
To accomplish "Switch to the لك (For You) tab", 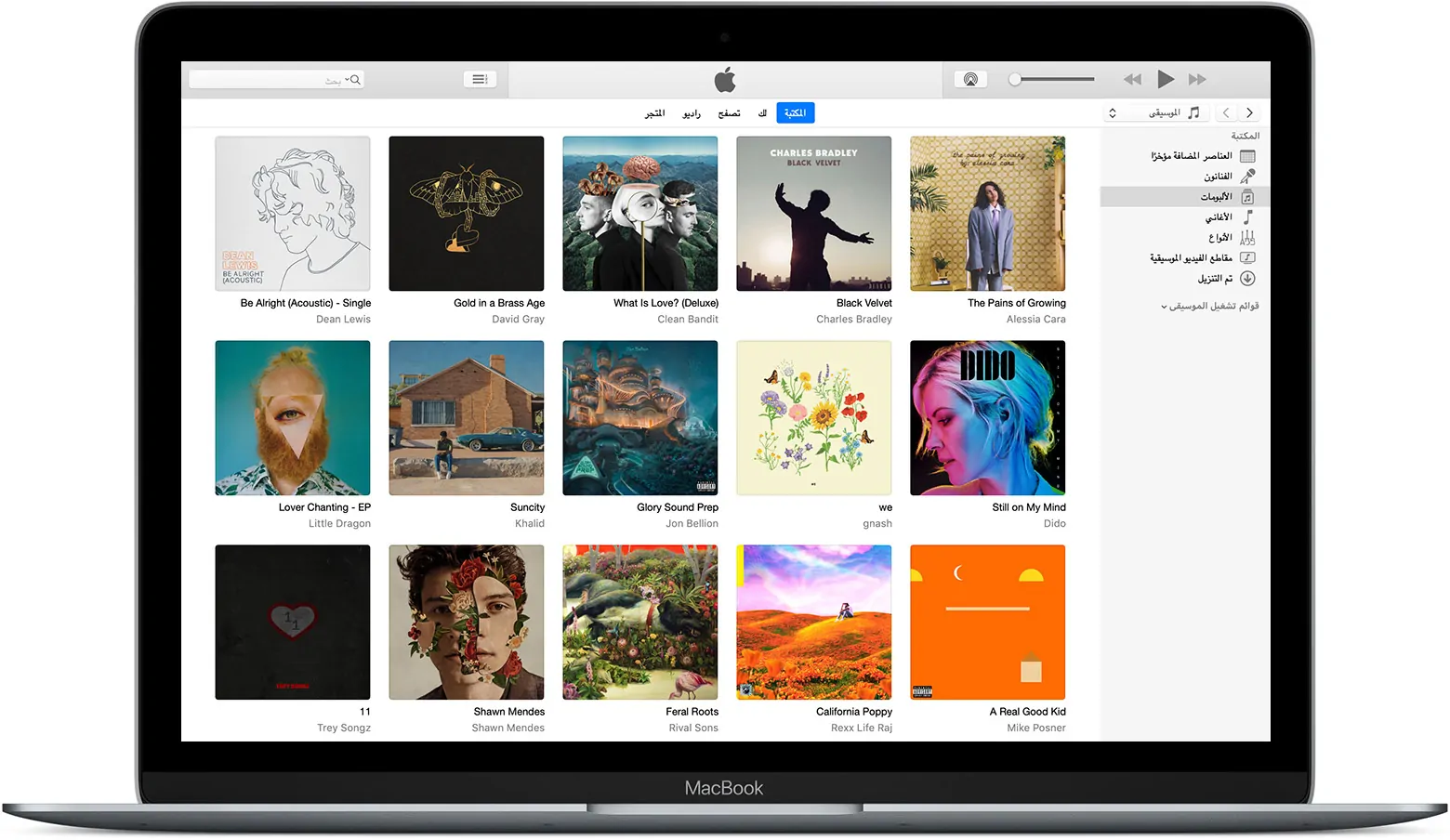I will [762, 113].
